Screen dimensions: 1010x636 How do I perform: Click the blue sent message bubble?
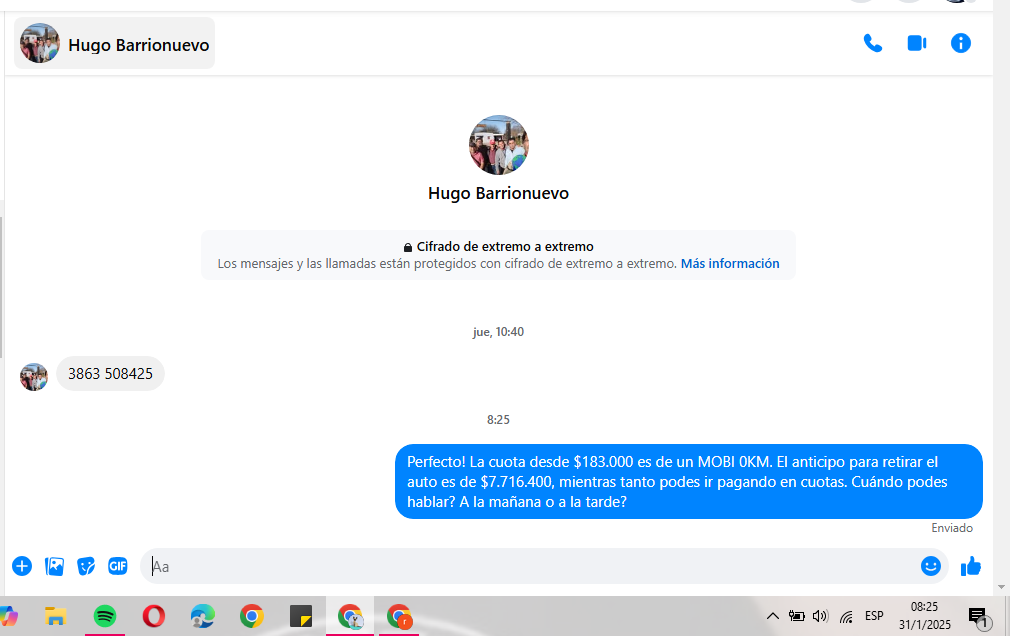coord(688,482)
